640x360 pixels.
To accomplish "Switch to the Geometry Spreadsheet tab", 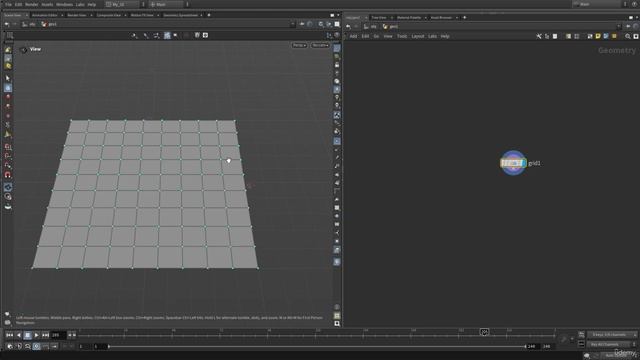I will (180, 15).
